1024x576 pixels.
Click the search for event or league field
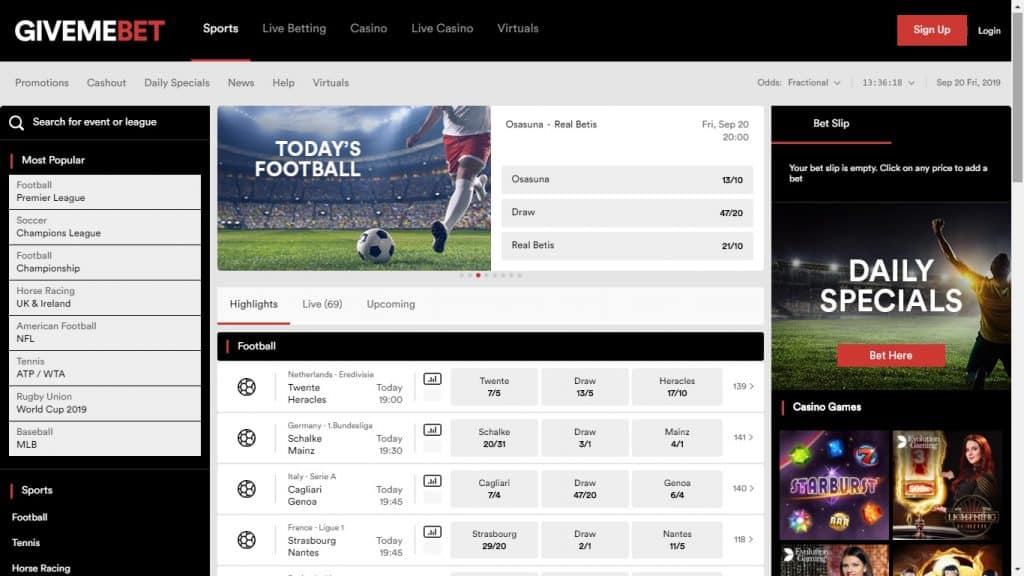(x=105, y=123)
